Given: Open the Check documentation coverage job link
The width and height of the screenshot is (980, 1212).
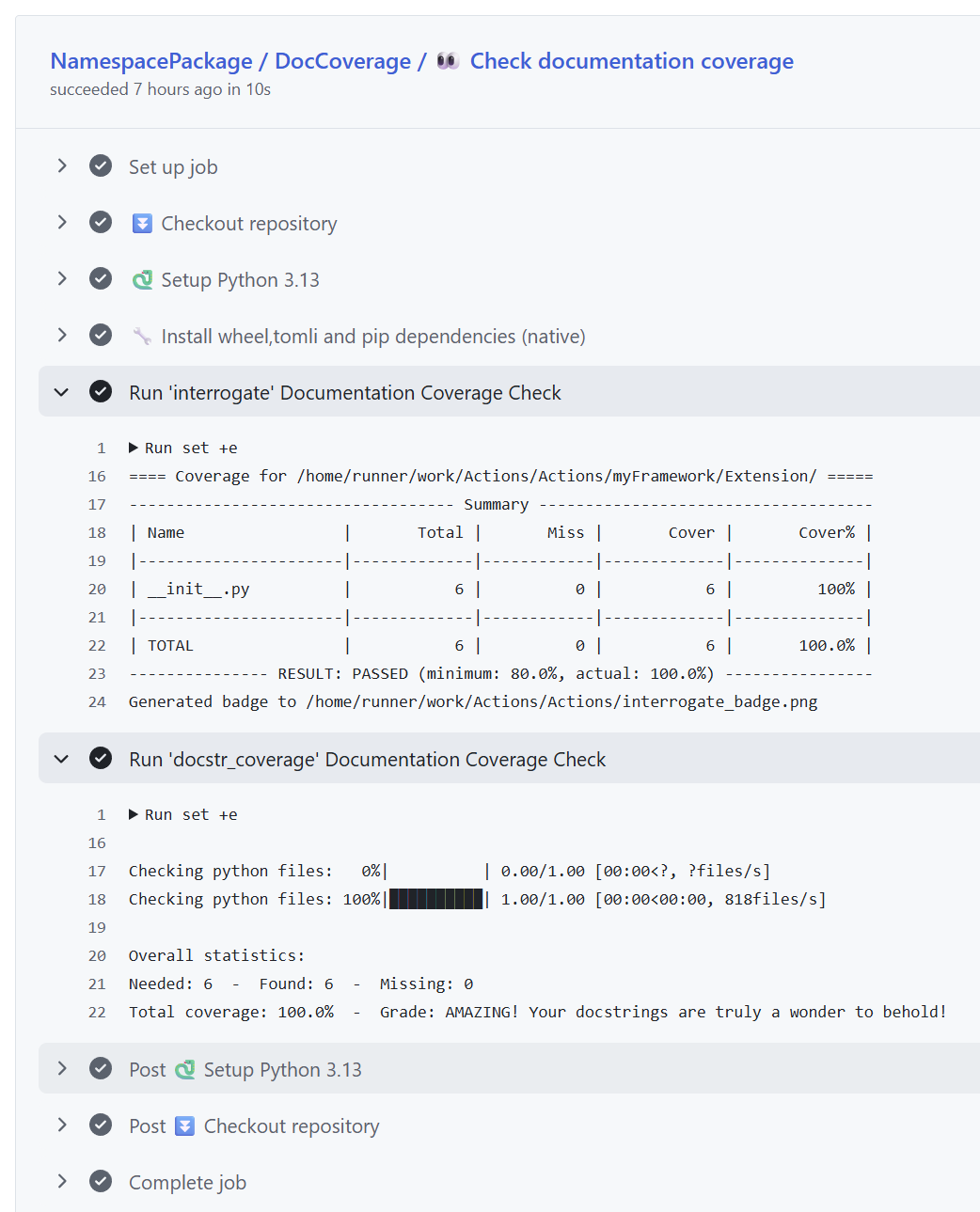Looking at the screenshot, I should click(x=631, y=61).
